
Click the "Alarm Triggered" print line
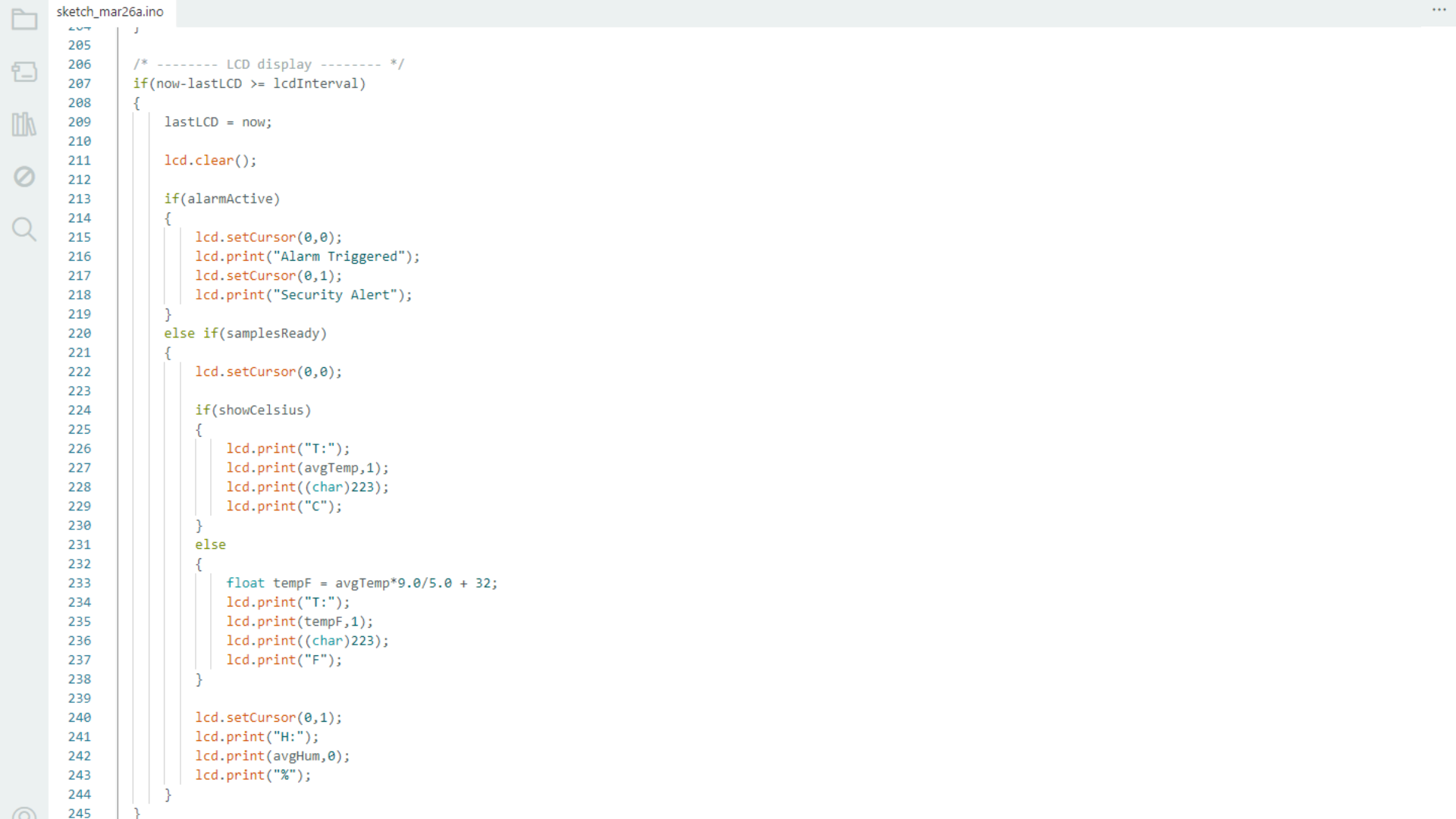[307, 256]
